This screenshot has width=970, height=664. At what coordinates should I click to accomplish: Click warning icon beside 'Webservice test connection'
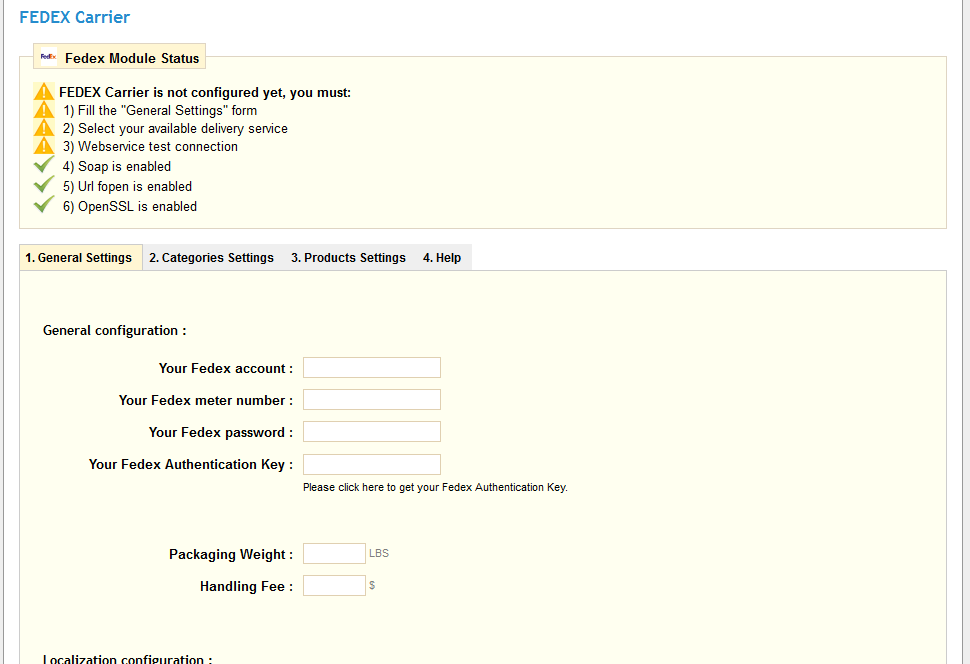(44, 146)
